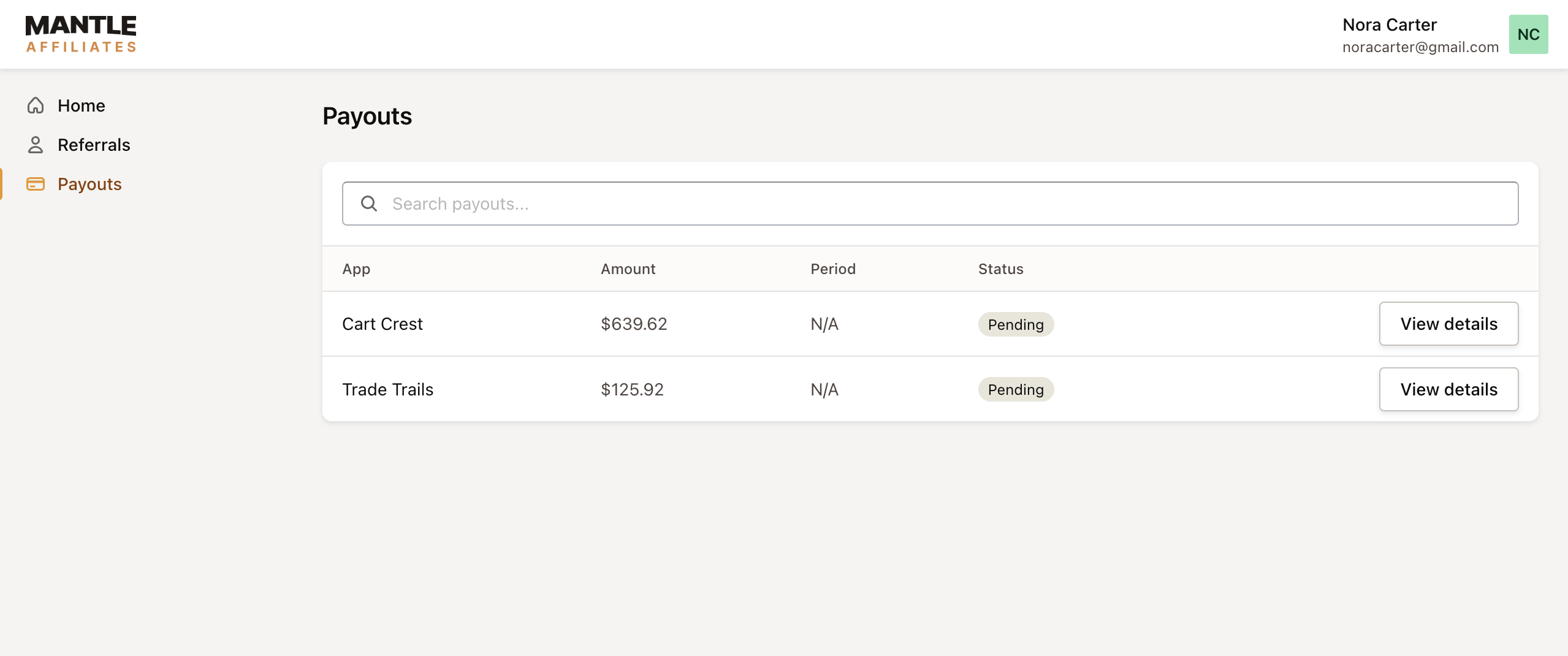Click into the Search payouts field
This screenshot has width=1568, height=656.
pyautogui.click(x=736, y=203)
